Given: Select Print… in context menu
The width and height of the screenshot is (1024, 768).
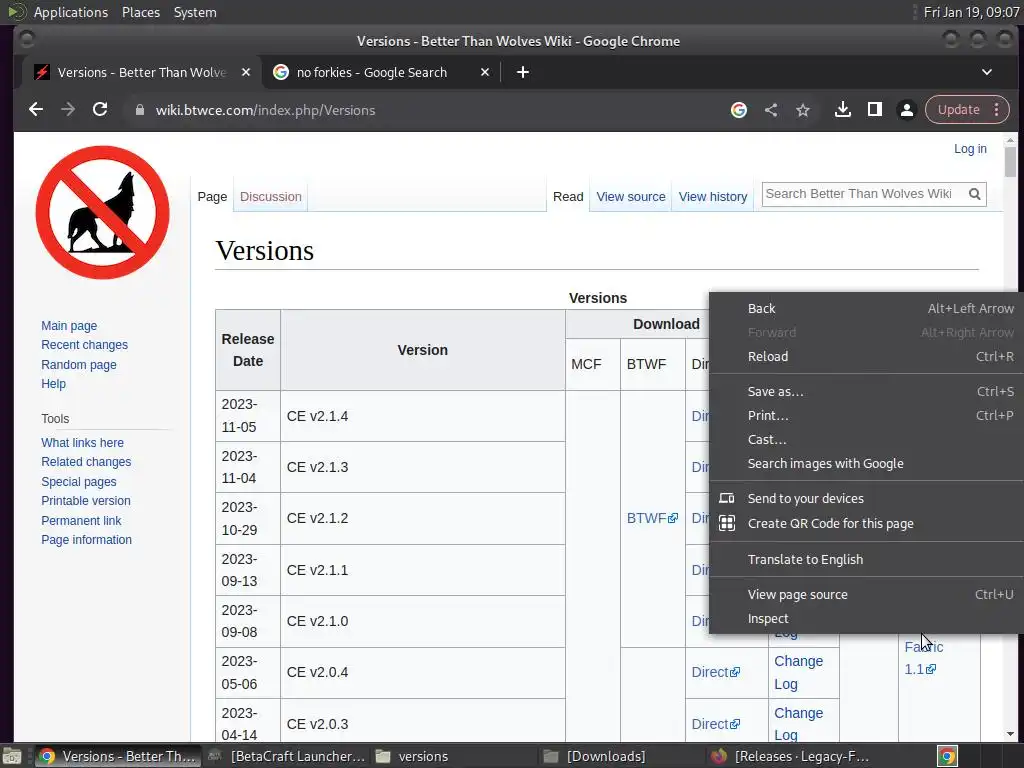Looking at the screenshot, I should point(866,415).
